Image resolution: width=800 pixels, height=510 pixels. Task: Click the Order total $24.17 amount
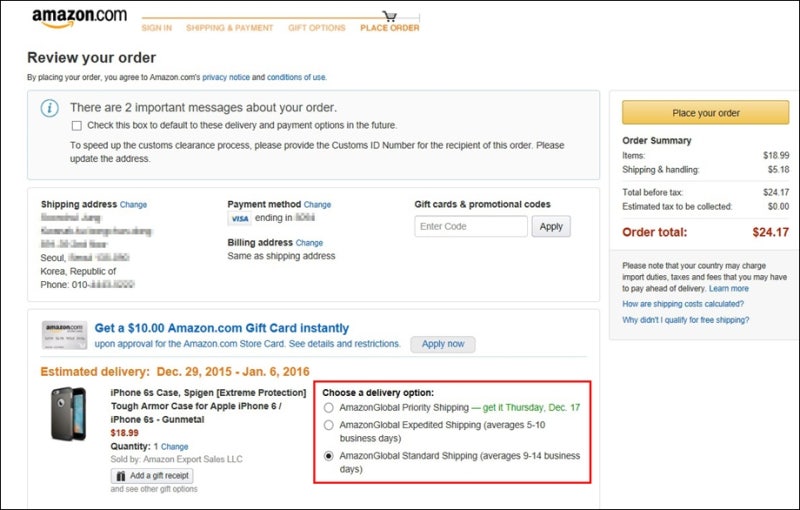(x=770, y=233)
